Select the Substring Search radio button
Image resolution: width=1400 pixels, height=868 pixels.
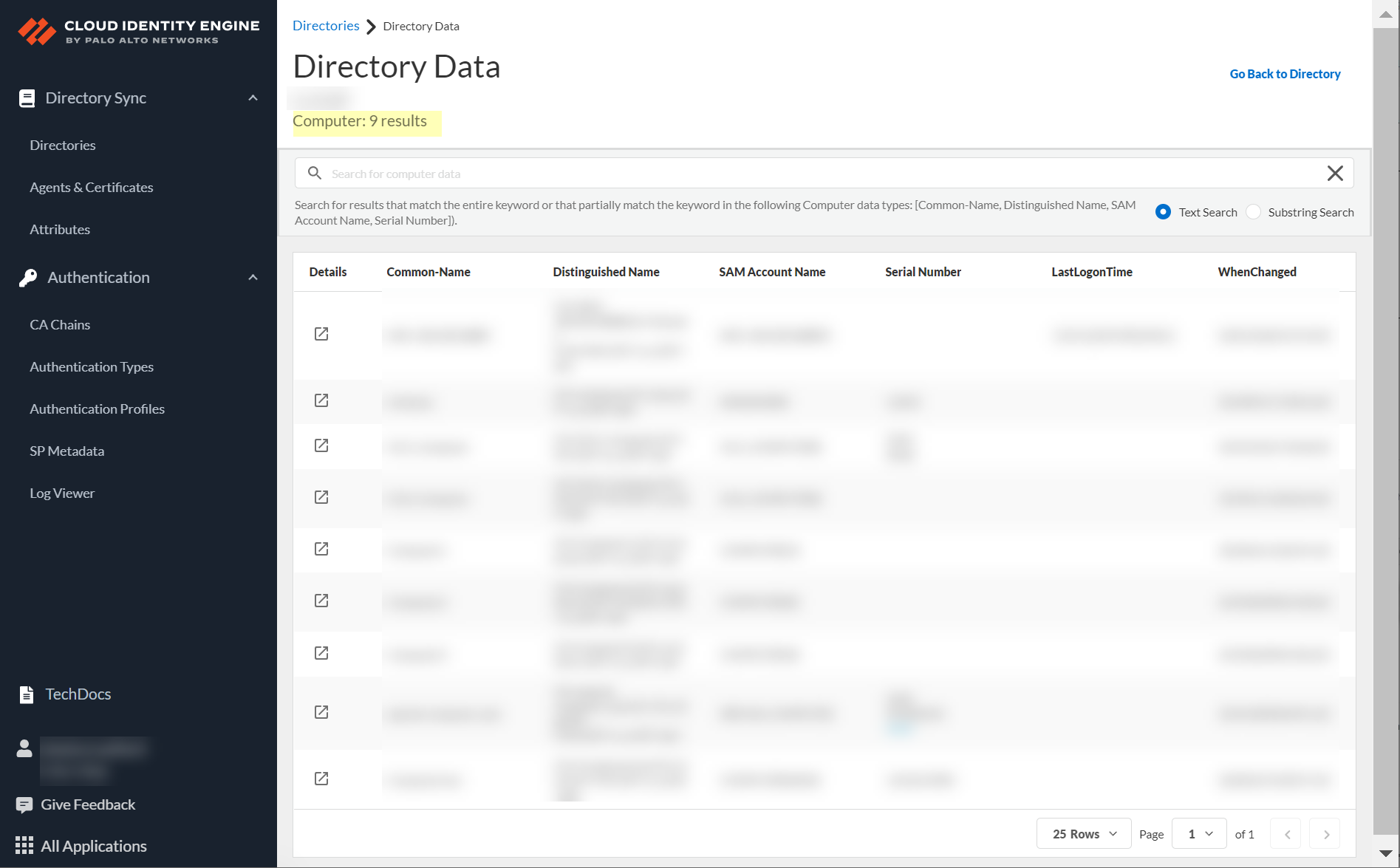(x=1253, y=212)
